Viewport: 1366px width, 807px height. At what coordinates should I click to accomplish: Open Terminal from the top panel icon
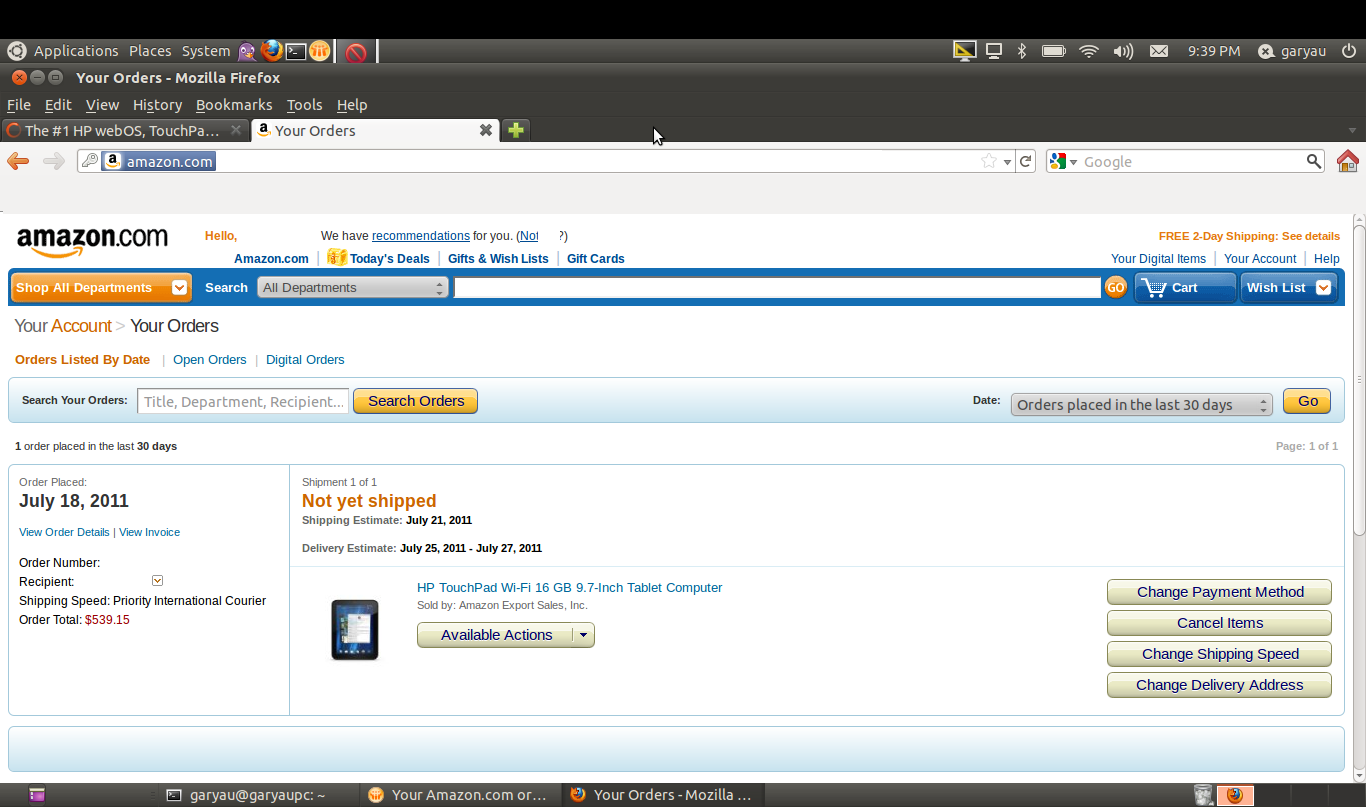click(x=295, y=51)
